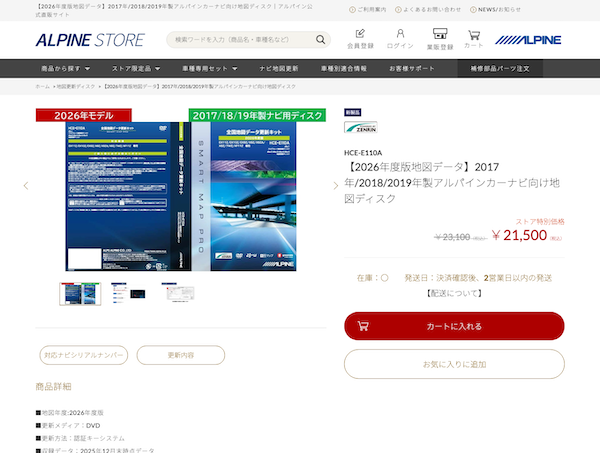Click the login person icon
The image size is (600, 453).
tap(400, 33)
